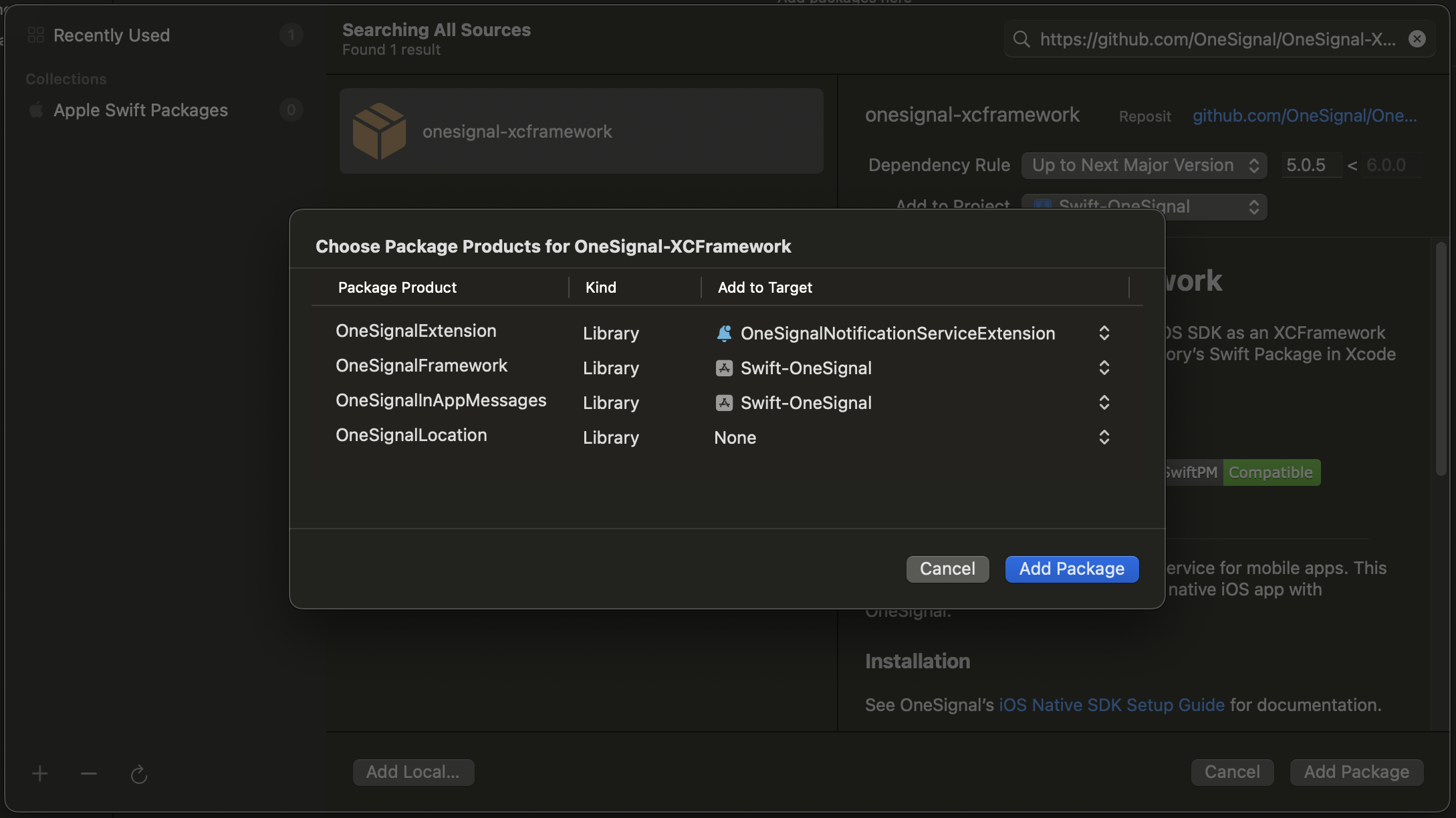The image size is (1456, 818).
Task: Select the OneSignalInAppMessages package product
Action: point(441,400)
